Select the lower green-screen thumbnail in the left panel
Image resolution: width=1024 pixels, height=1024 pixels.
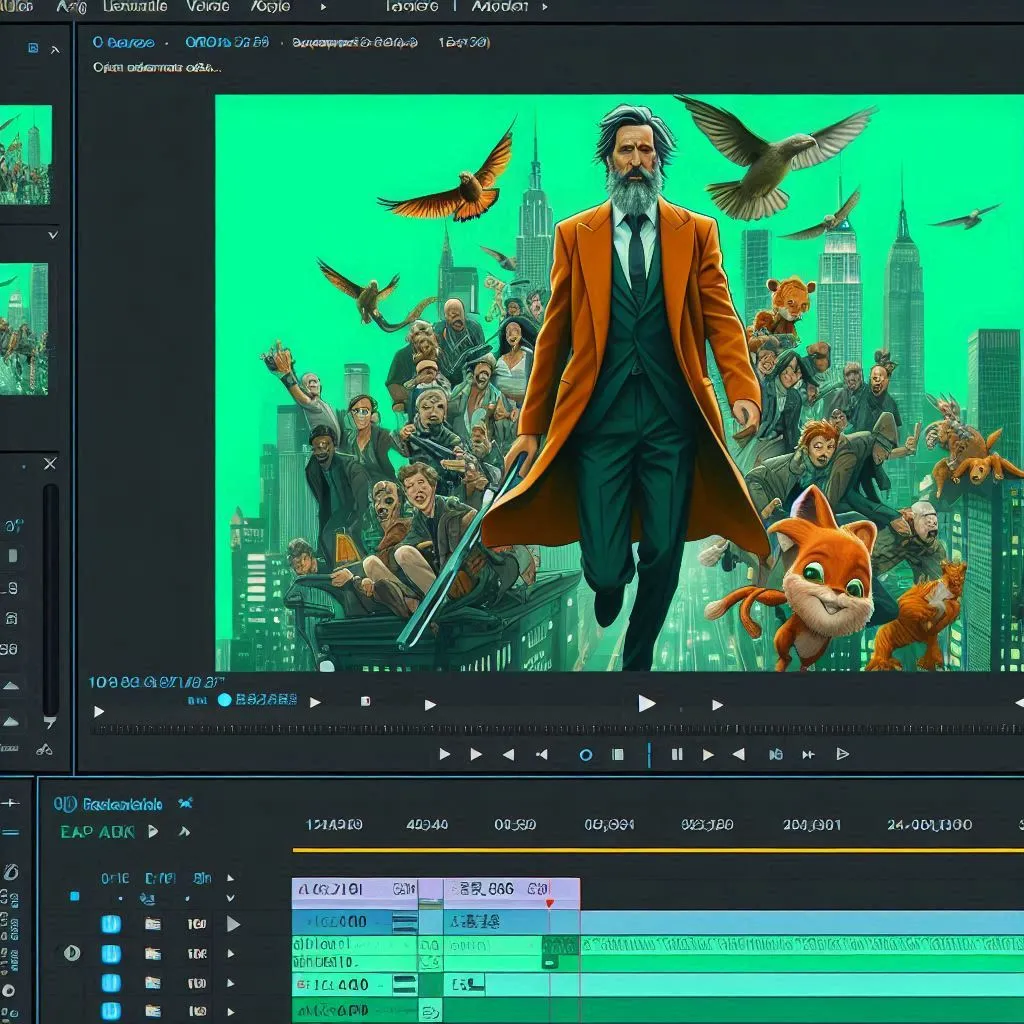click(24, 328)
